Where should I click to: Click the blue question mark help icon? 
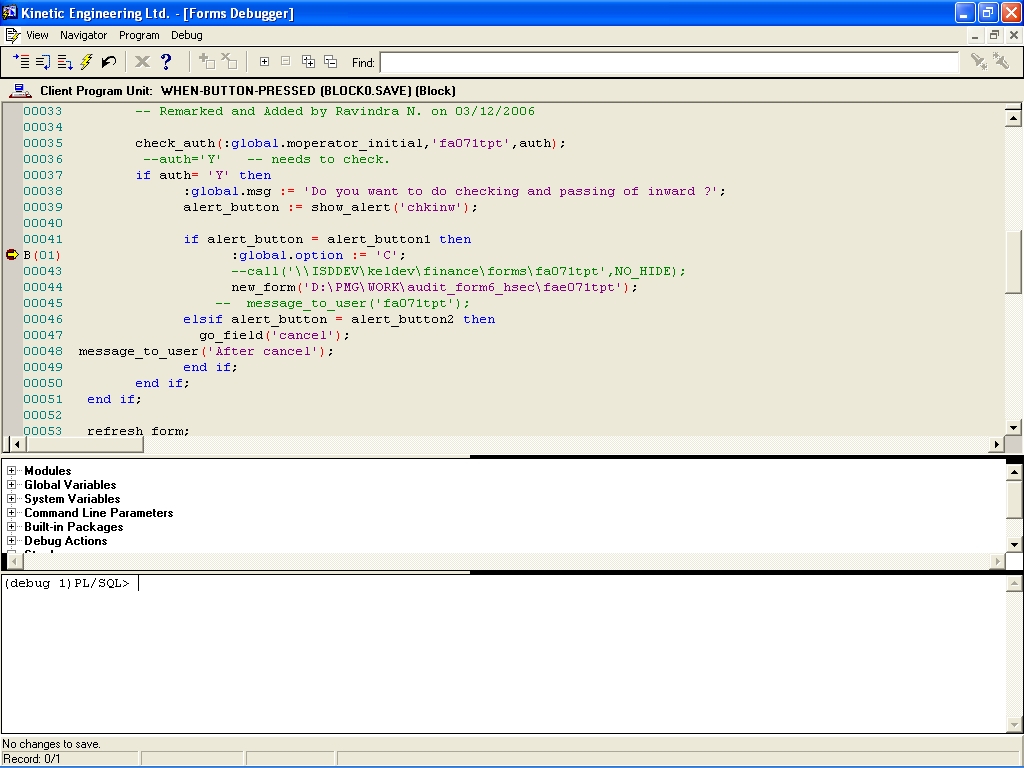point(166,62)
